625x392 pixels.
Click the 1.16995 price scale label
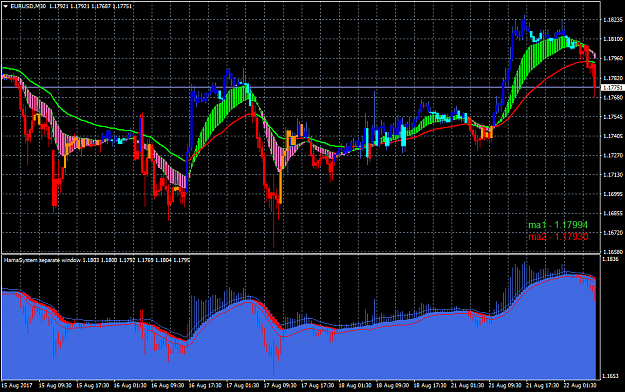click(613, 194)
